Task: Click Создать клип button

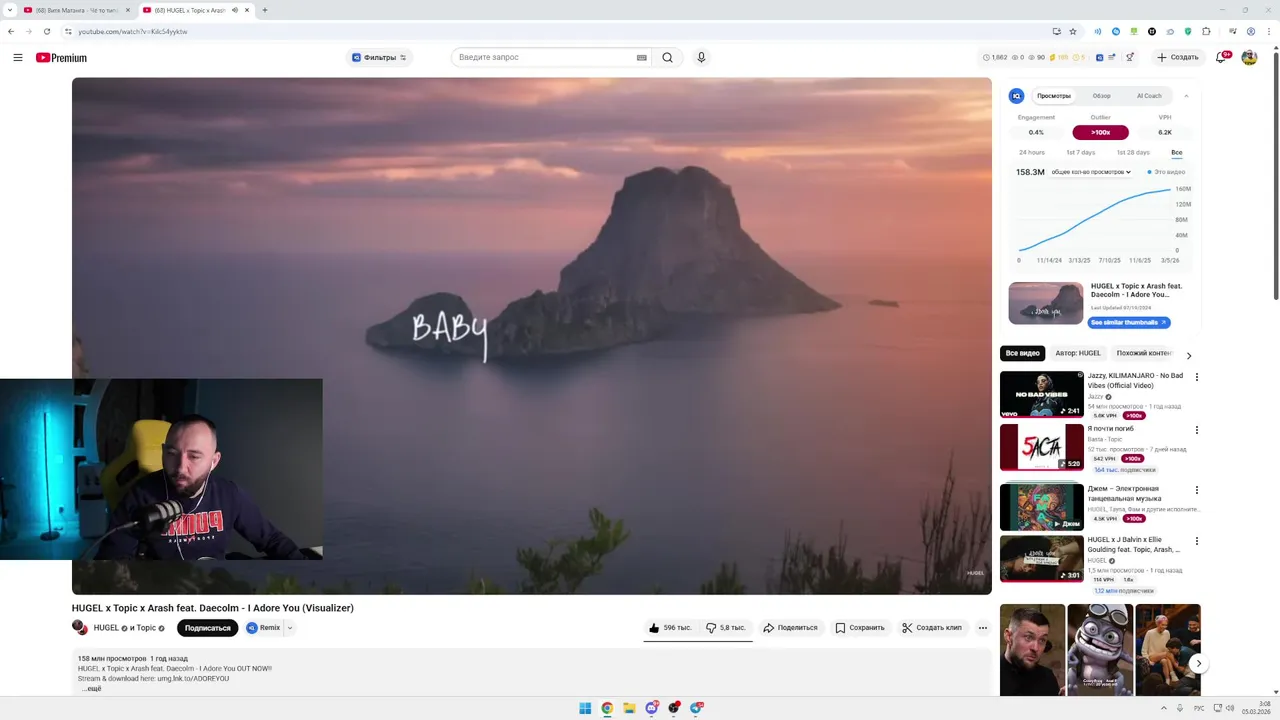Action: [932, 628]
